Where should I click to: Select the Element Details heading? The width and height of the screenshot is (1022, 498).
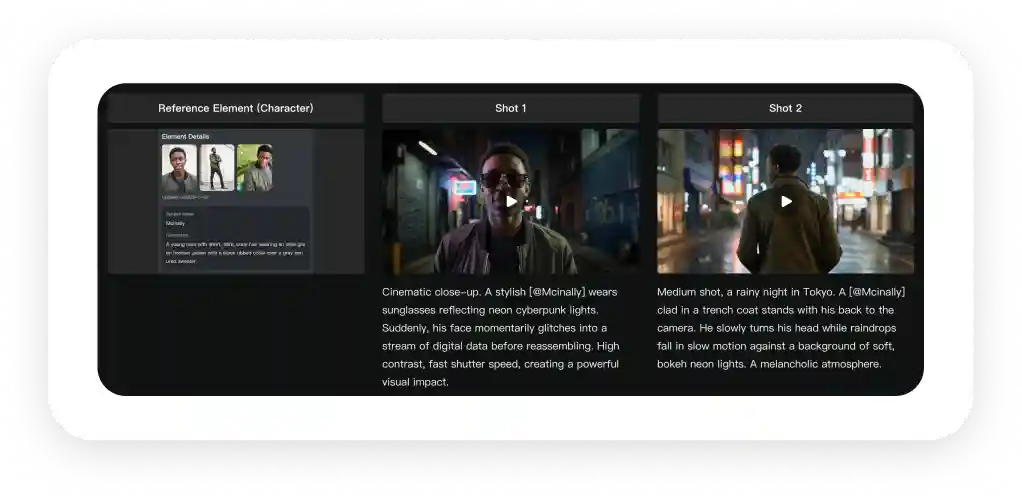(186, 137)
